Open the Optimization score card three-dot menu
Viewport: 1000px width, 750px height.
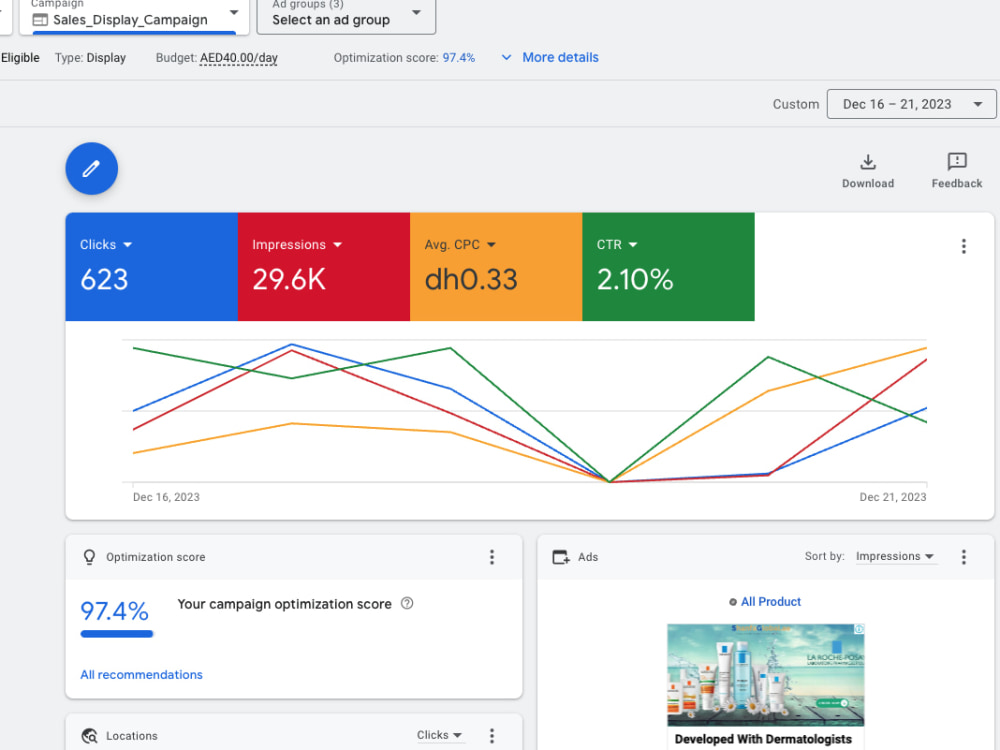492,557
